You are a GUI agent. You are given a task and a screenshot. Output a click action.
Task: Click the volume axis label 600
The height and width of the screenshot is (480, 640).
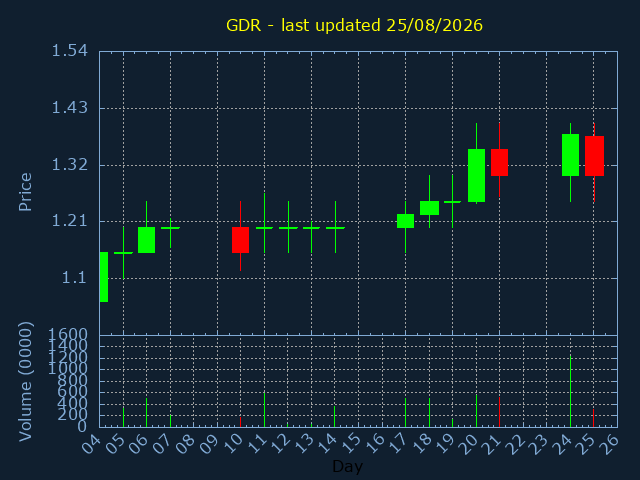point(72,392)
